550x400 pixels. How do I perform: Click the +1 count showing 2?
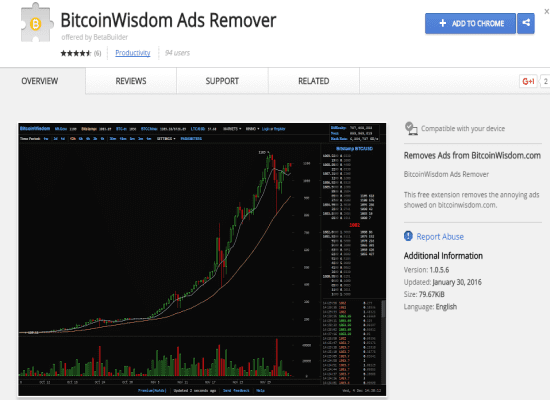tap(545, 81)
